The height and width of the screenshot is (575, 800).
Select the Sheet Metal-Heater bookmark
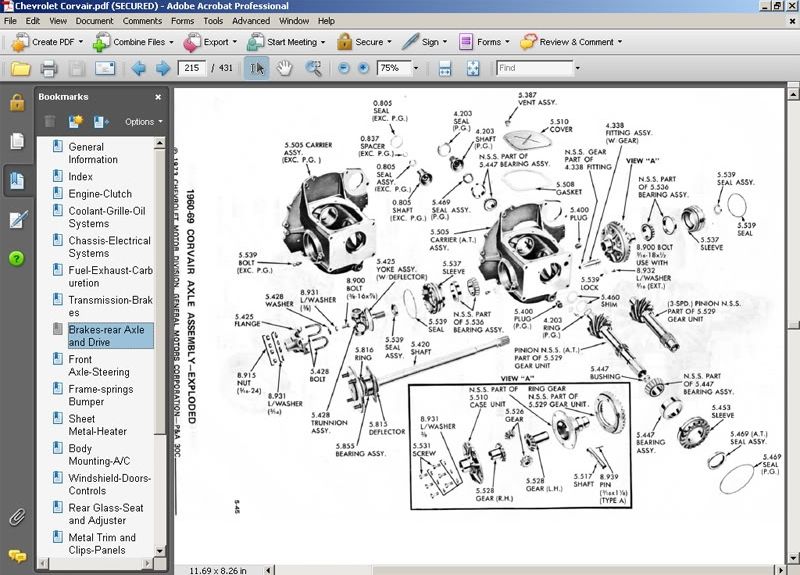pos(97,425)
